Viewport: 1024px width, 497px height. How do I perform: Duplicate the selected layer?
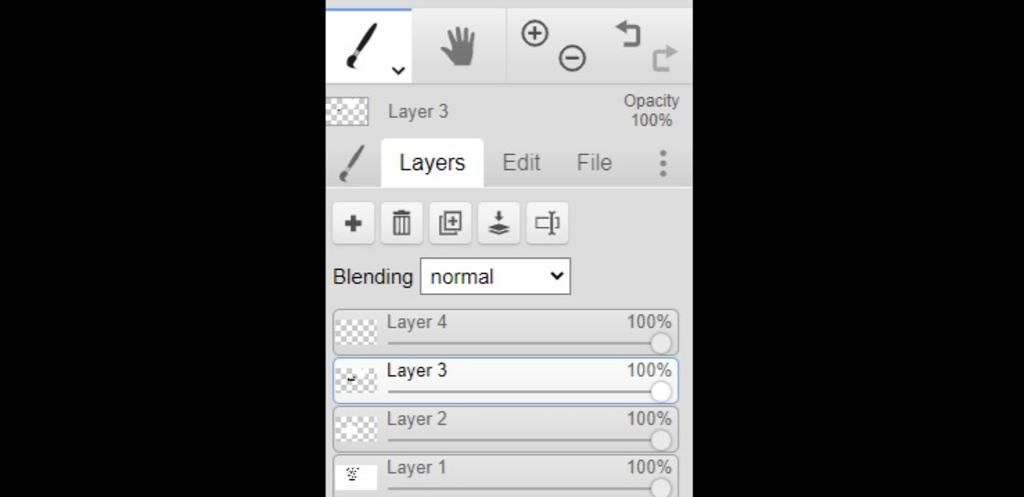[450, 223]
